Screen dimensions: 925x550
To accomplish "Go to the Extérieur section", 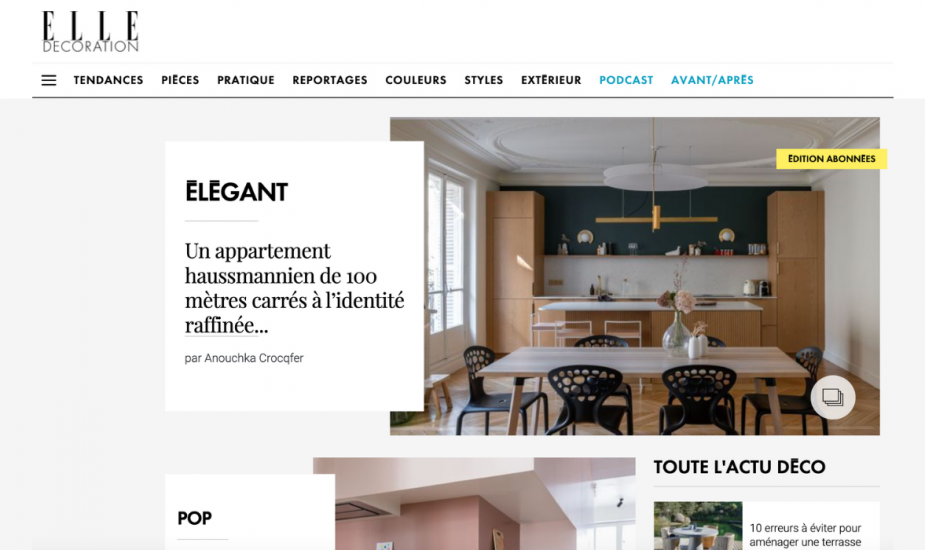I will [551, 80].
